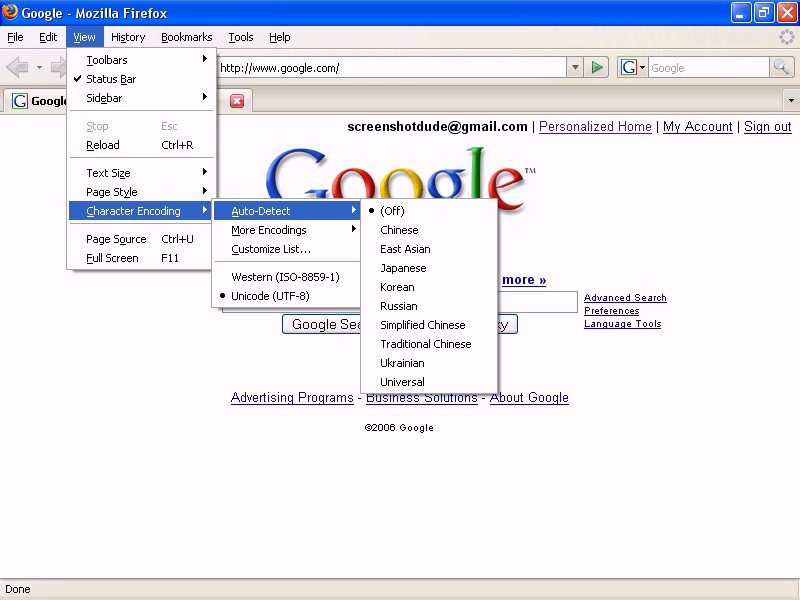Click the Advanced Search link
Screen dimensions: 800x600
[x=625, y=298]
